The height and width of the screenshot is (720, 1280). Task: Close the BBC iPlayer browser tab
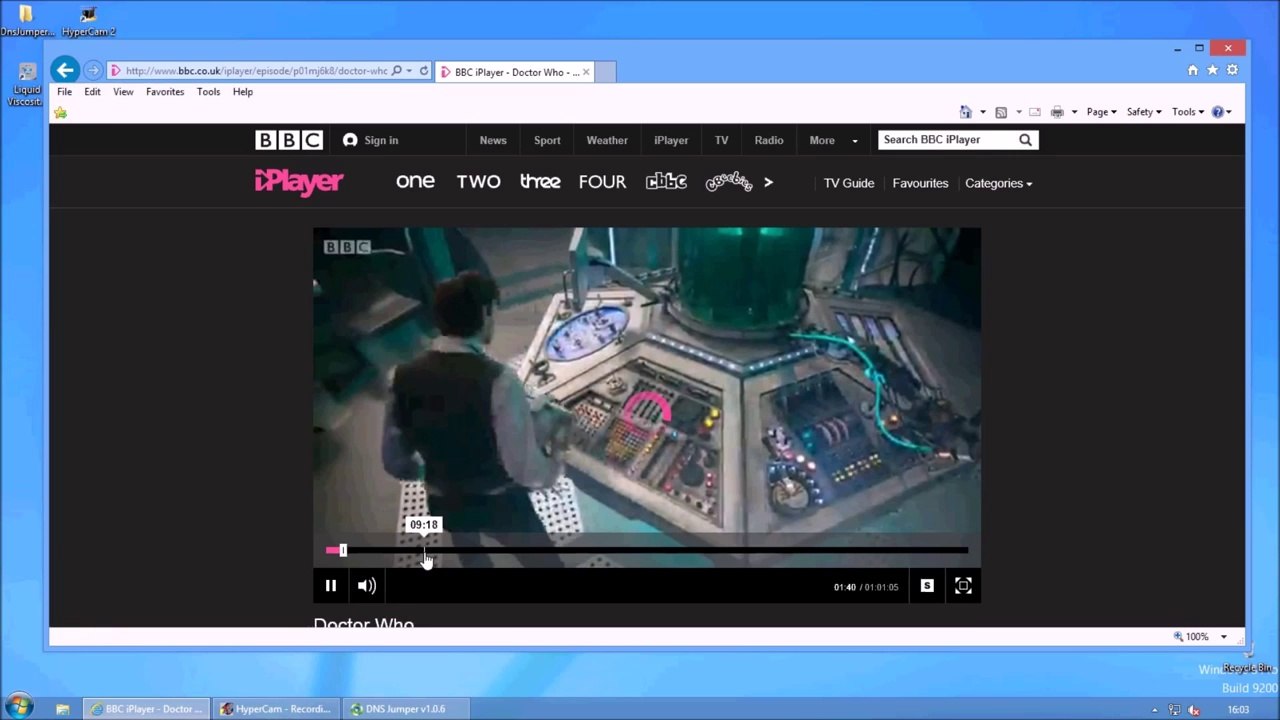point(586,72)
